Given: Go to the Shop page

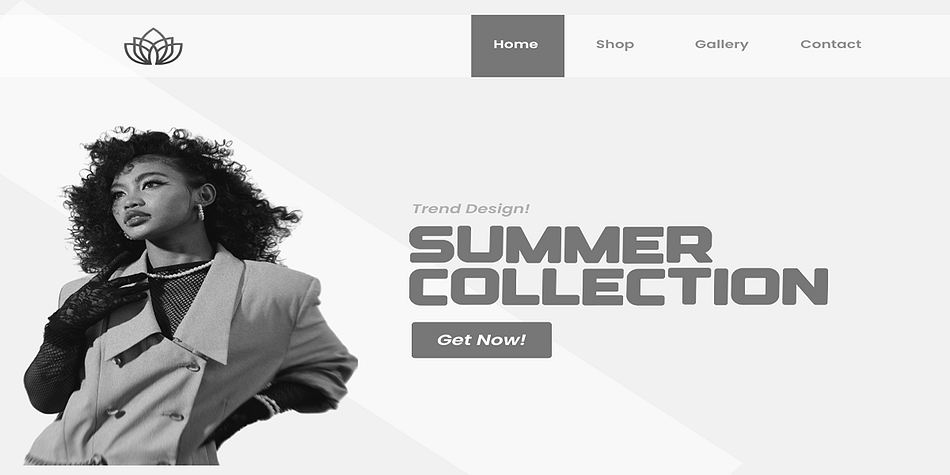Looking at the screenshot, I should tap(615, 44).
